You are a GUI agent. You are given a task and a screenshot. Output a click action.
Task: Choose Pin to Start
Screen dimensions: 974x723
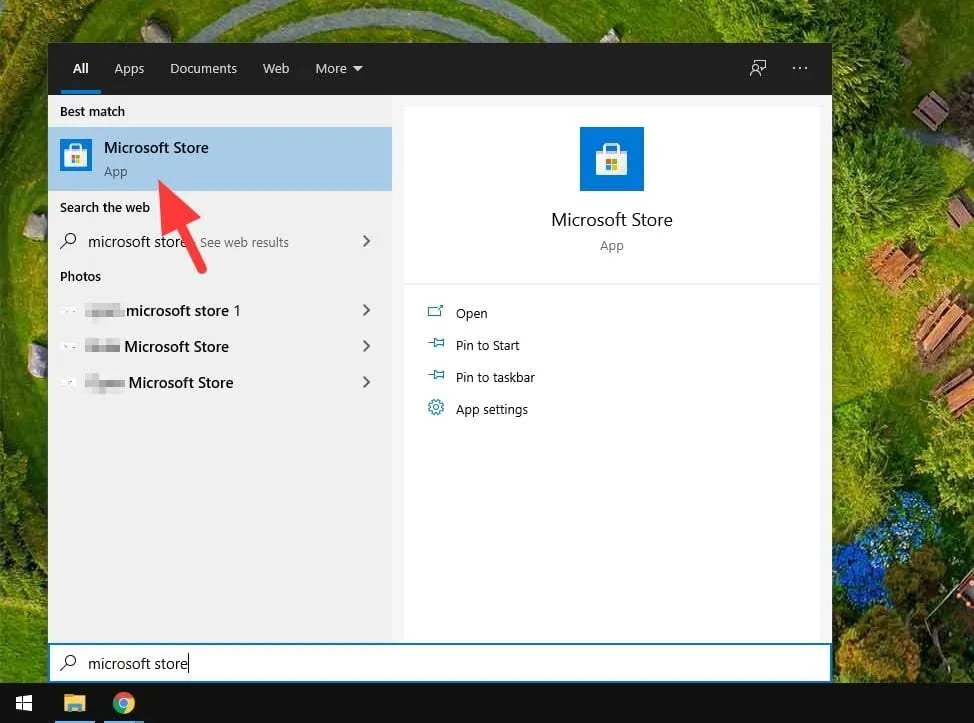tap(487, 345)
